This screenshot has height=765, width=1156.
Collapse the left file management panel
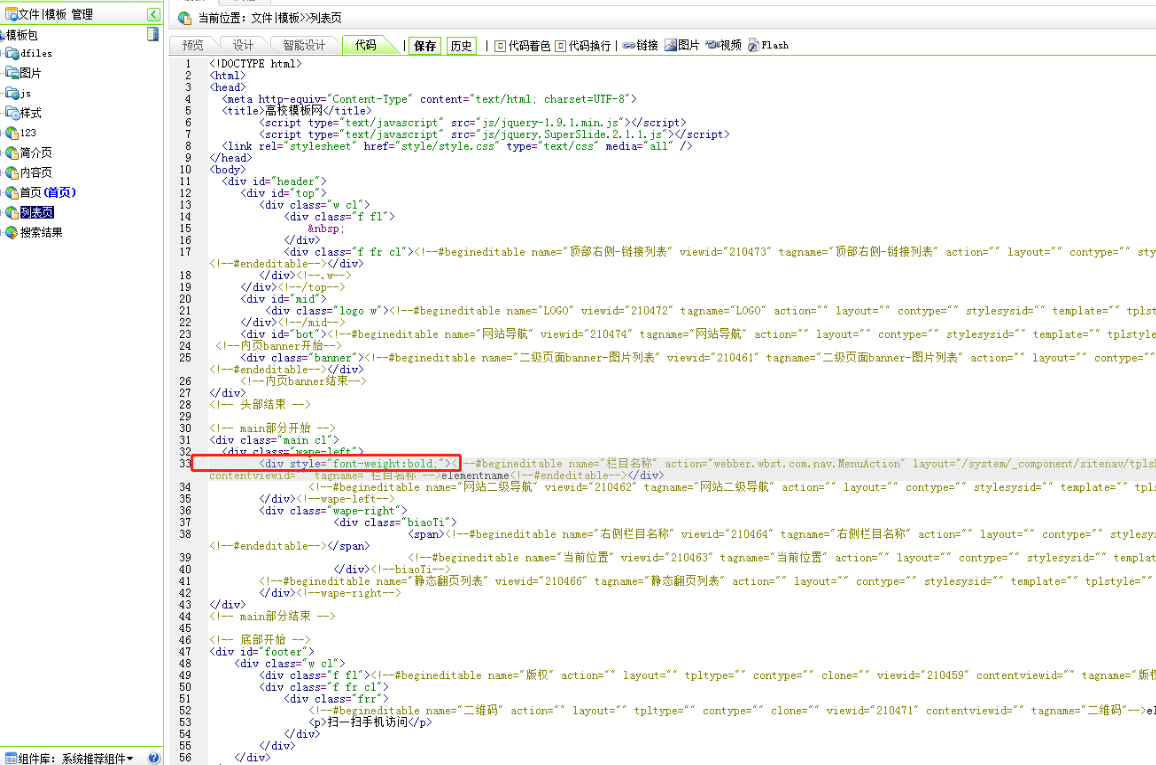[x=153, y=14]
